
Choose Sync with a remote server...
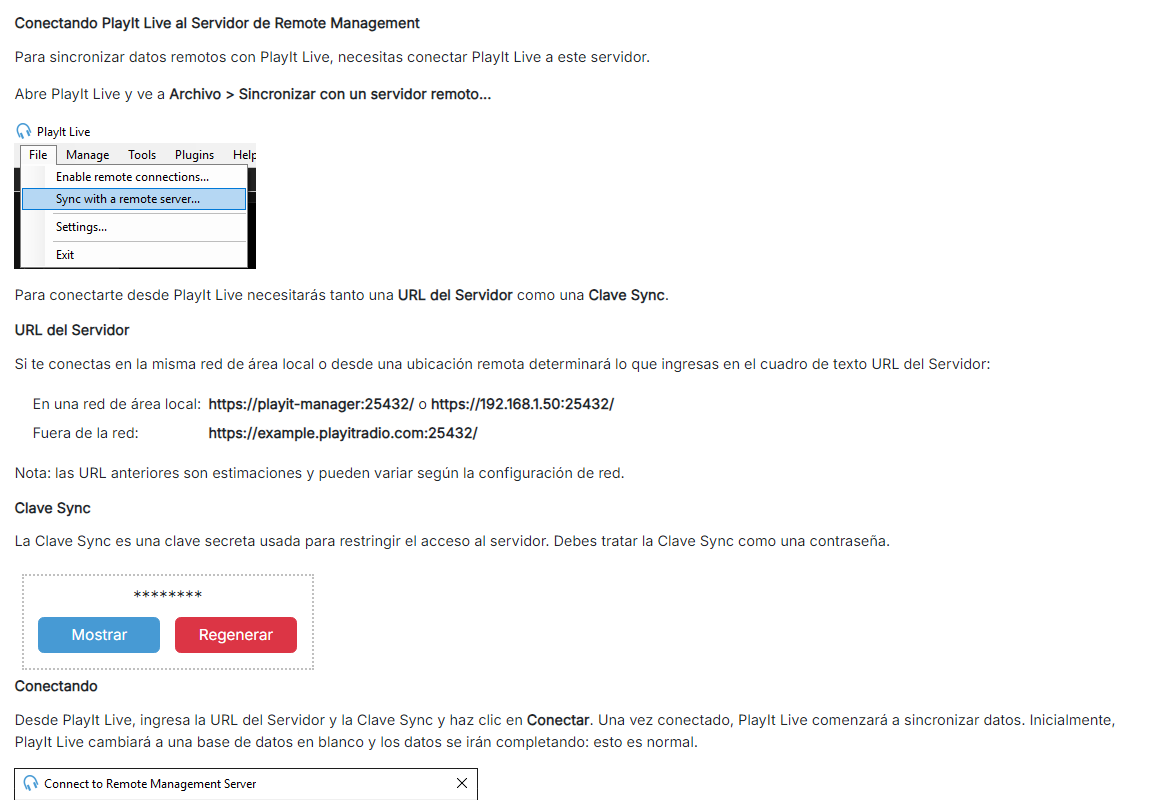click(x=134, y=199)
